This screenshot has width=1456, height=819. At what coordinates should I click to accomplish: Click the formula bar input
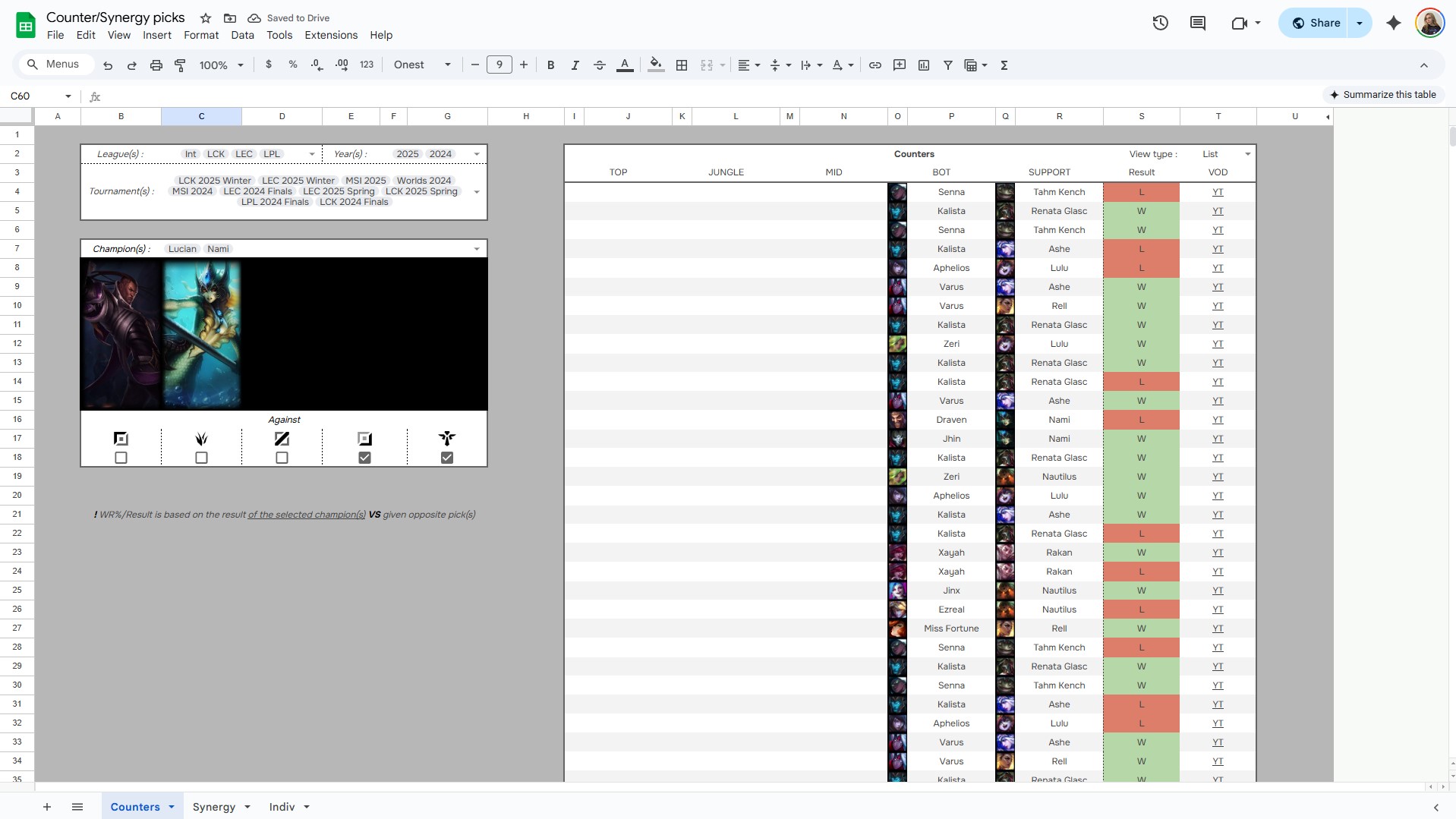(x=714, y=96)
